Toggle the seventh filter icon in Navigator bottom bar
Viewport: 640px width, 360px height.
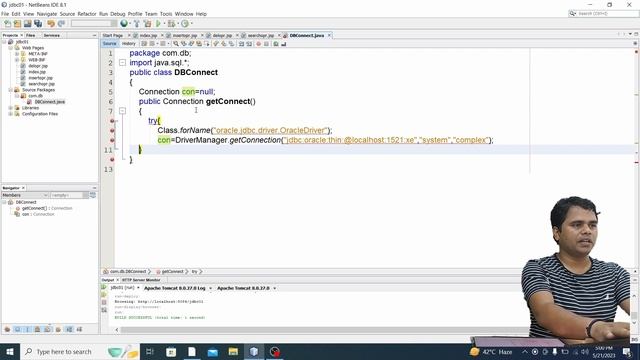tap(69, 329)
